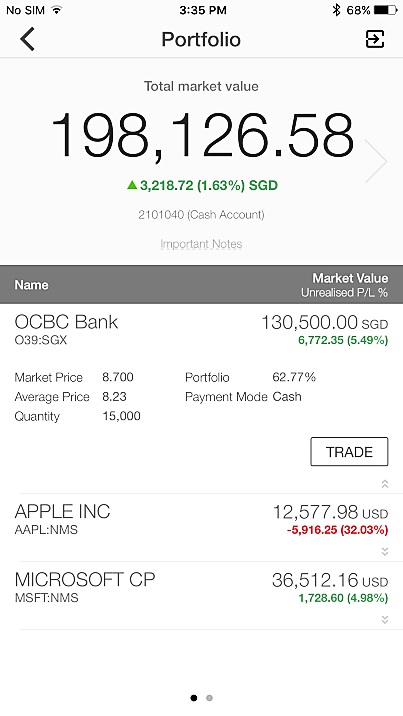403x716 pixels.
Task: Sort by the Name column header
Action: tap(31, 285)
